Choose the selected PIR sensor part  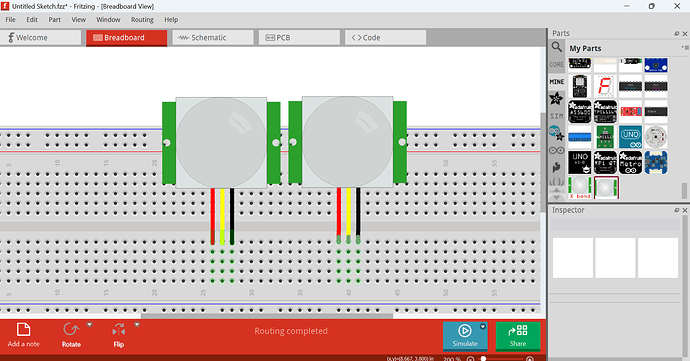point(606,188)
